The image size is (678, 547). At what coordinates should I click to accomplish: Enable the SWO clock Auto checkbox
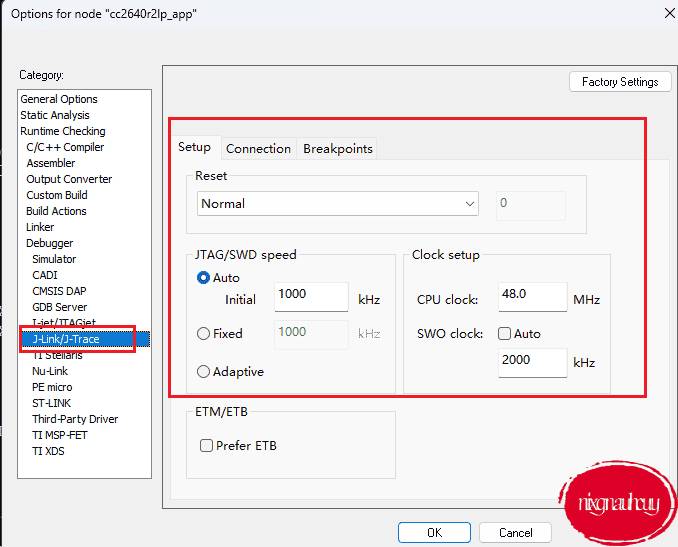505,334
